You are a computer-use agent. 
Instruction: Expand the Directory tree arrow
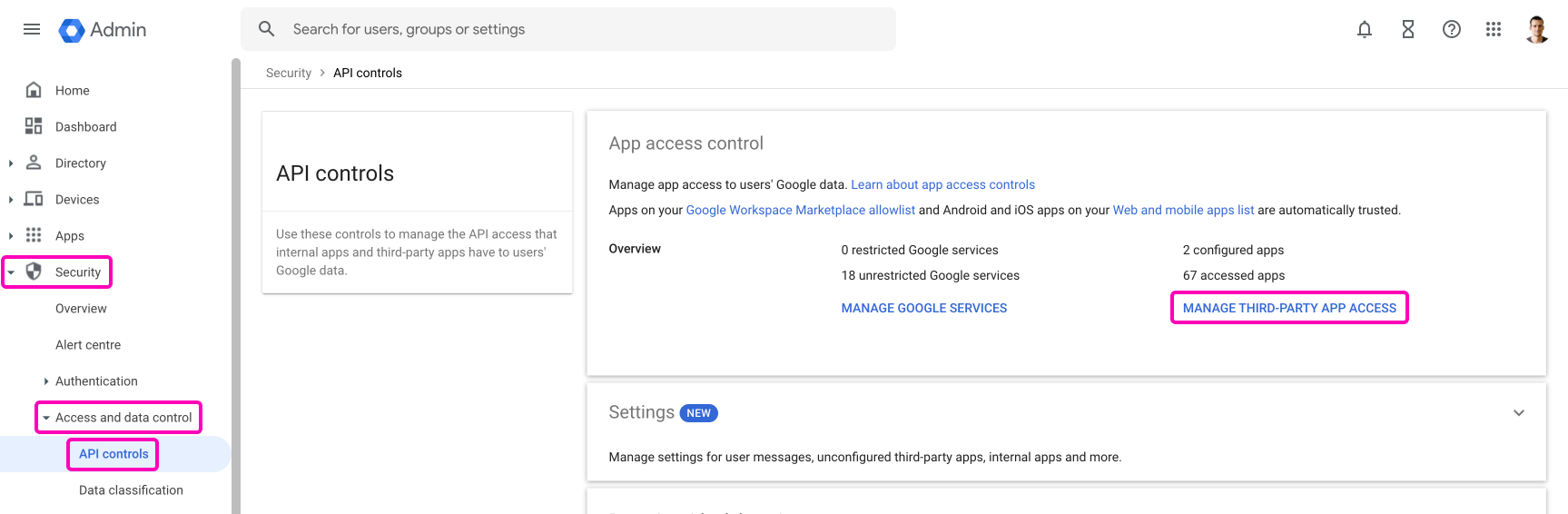(11, 163)
